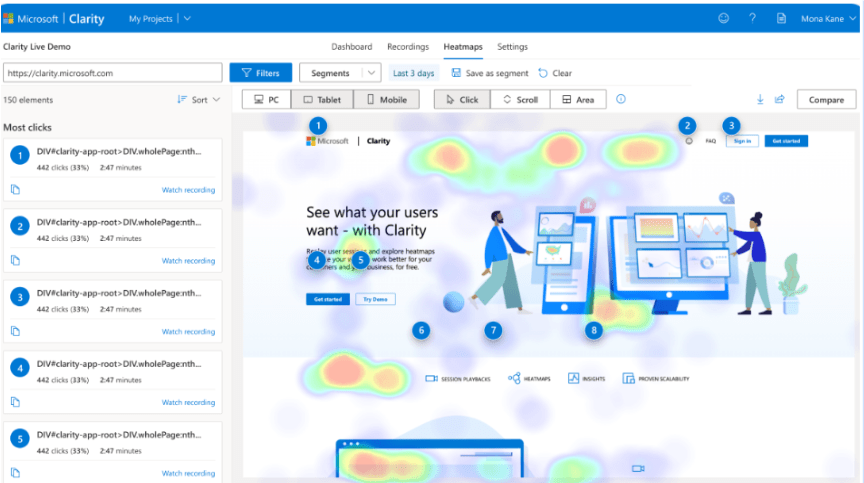Click the Microsoft logo in the header
The height and width of the screenshot is (483, 864).
8,19
